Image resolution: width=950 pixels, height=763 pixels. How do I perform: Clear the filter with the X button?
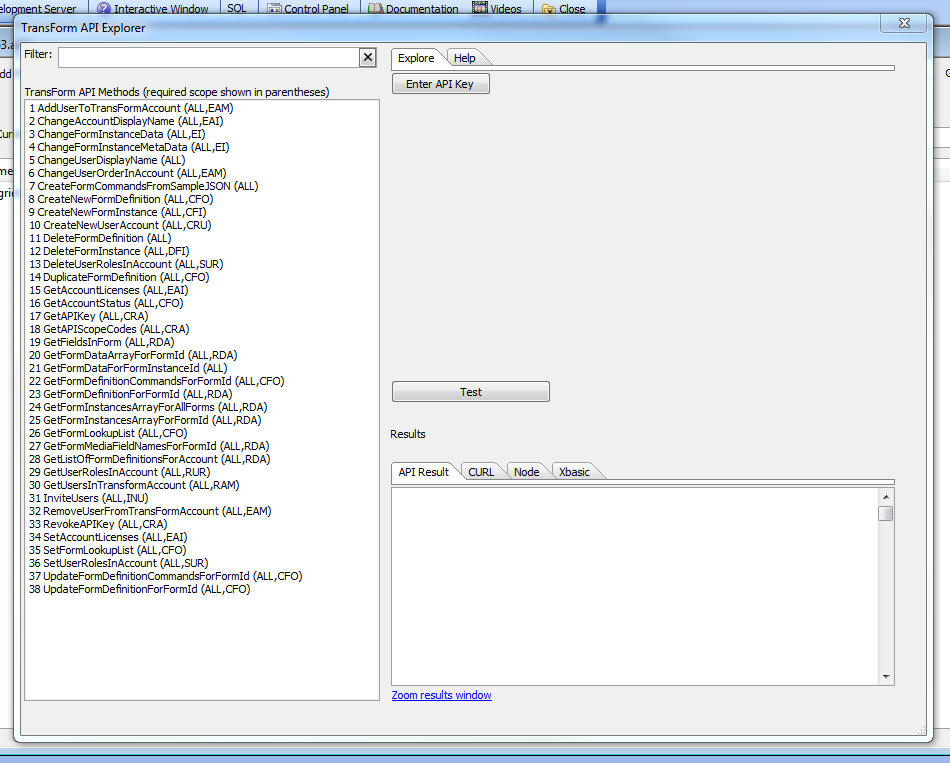coord(367,57)
